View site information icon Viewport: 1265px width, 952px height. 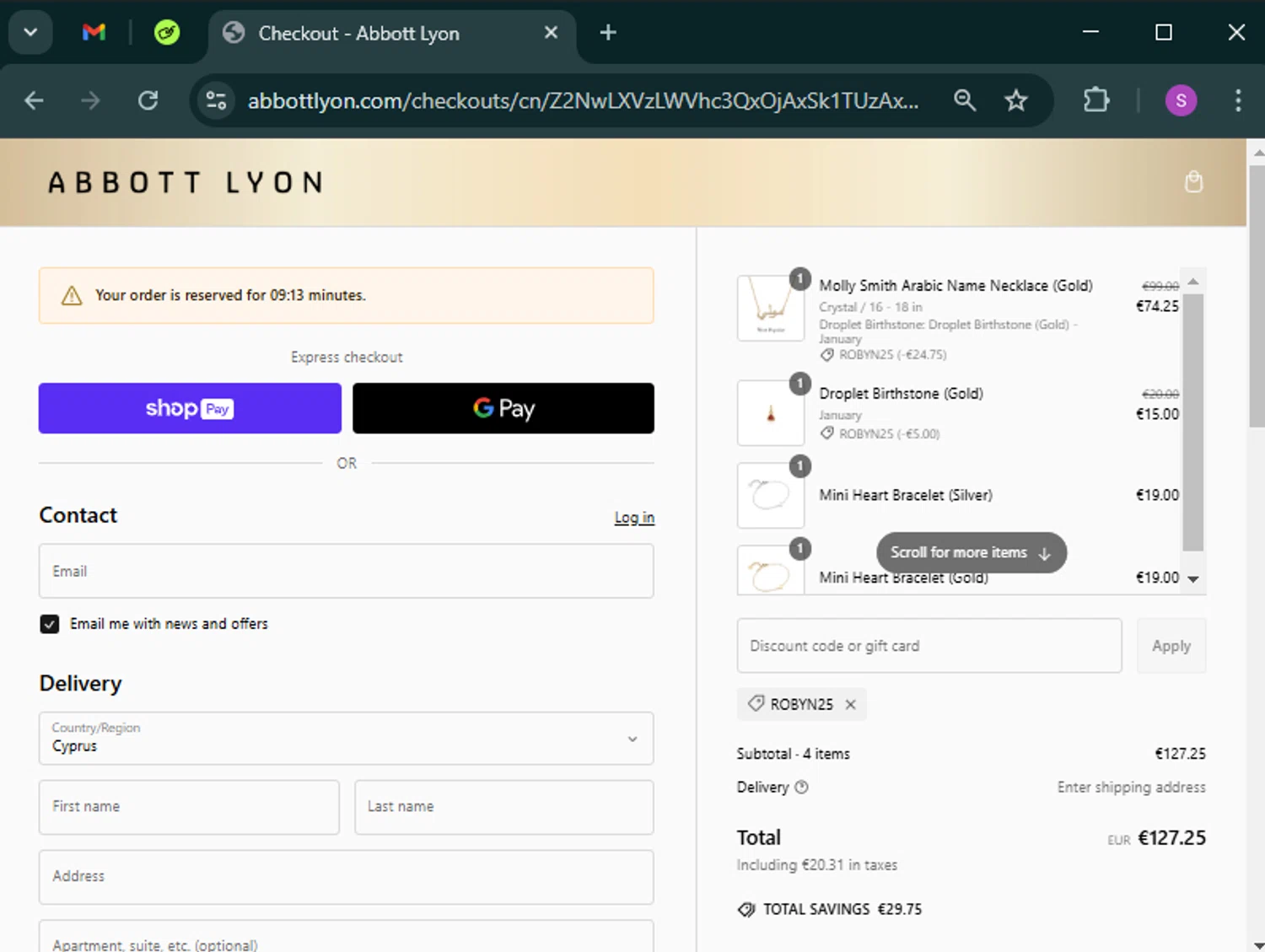coord(216,100)
